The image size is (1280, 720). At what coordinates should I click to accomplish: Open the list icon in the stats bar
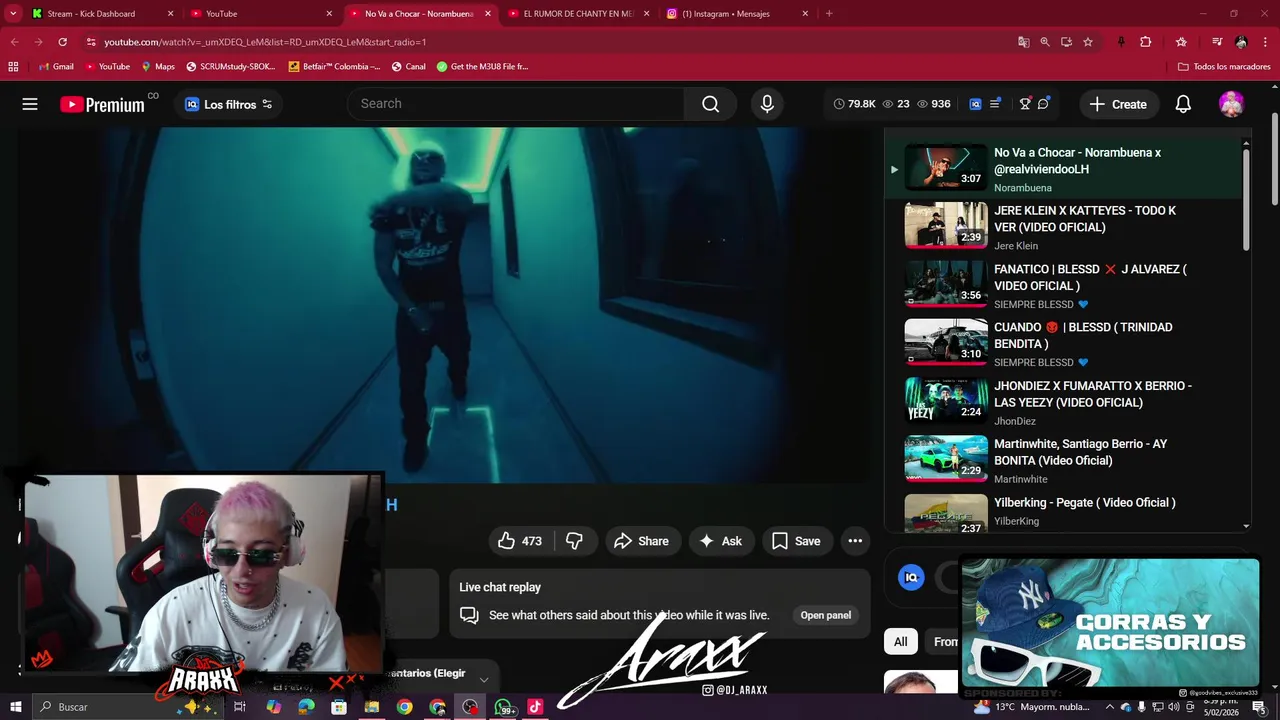[995, 104]
